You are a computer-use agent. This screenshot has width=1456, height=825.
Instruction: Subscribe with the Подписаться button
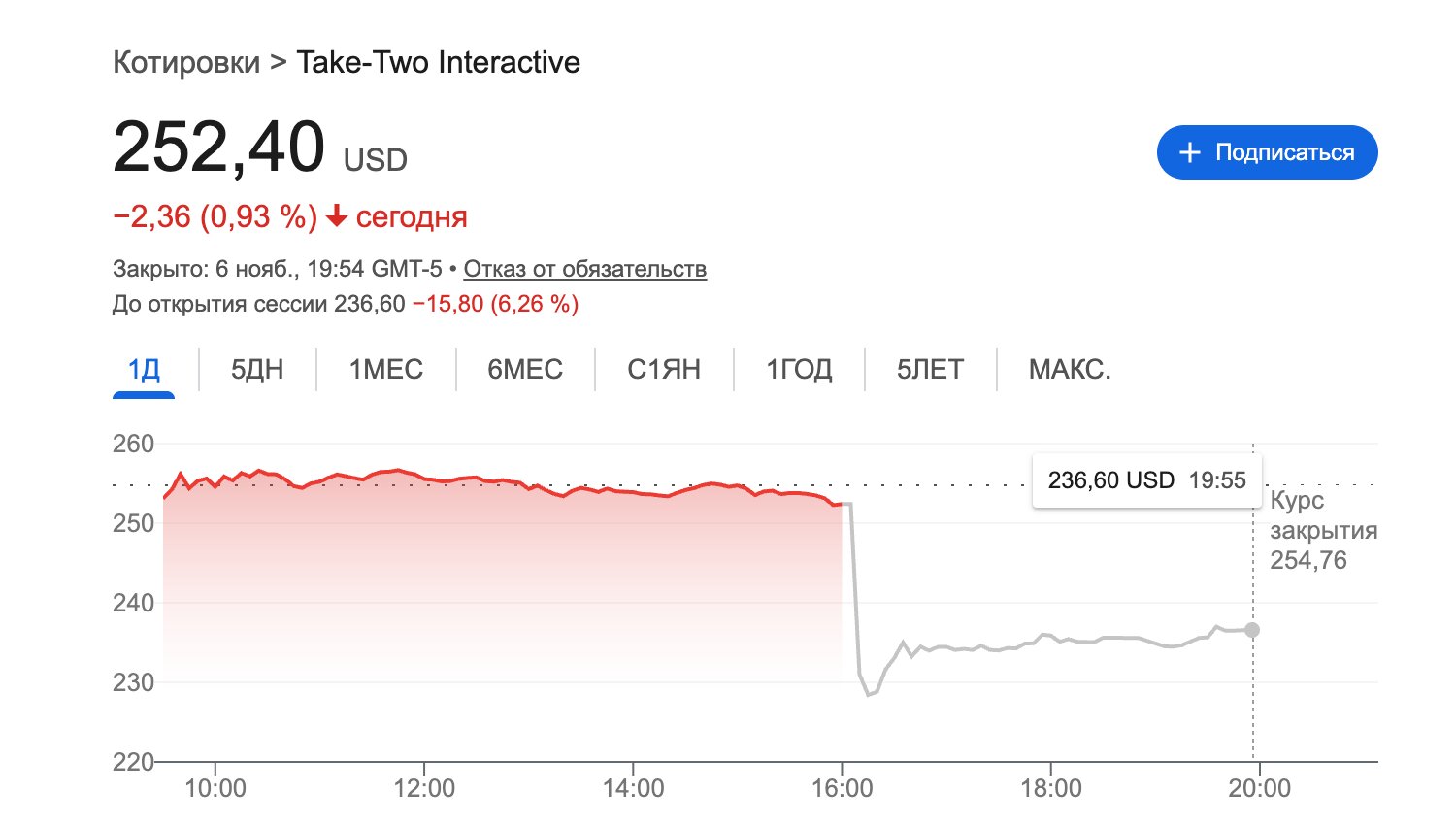pos(1267,152)
